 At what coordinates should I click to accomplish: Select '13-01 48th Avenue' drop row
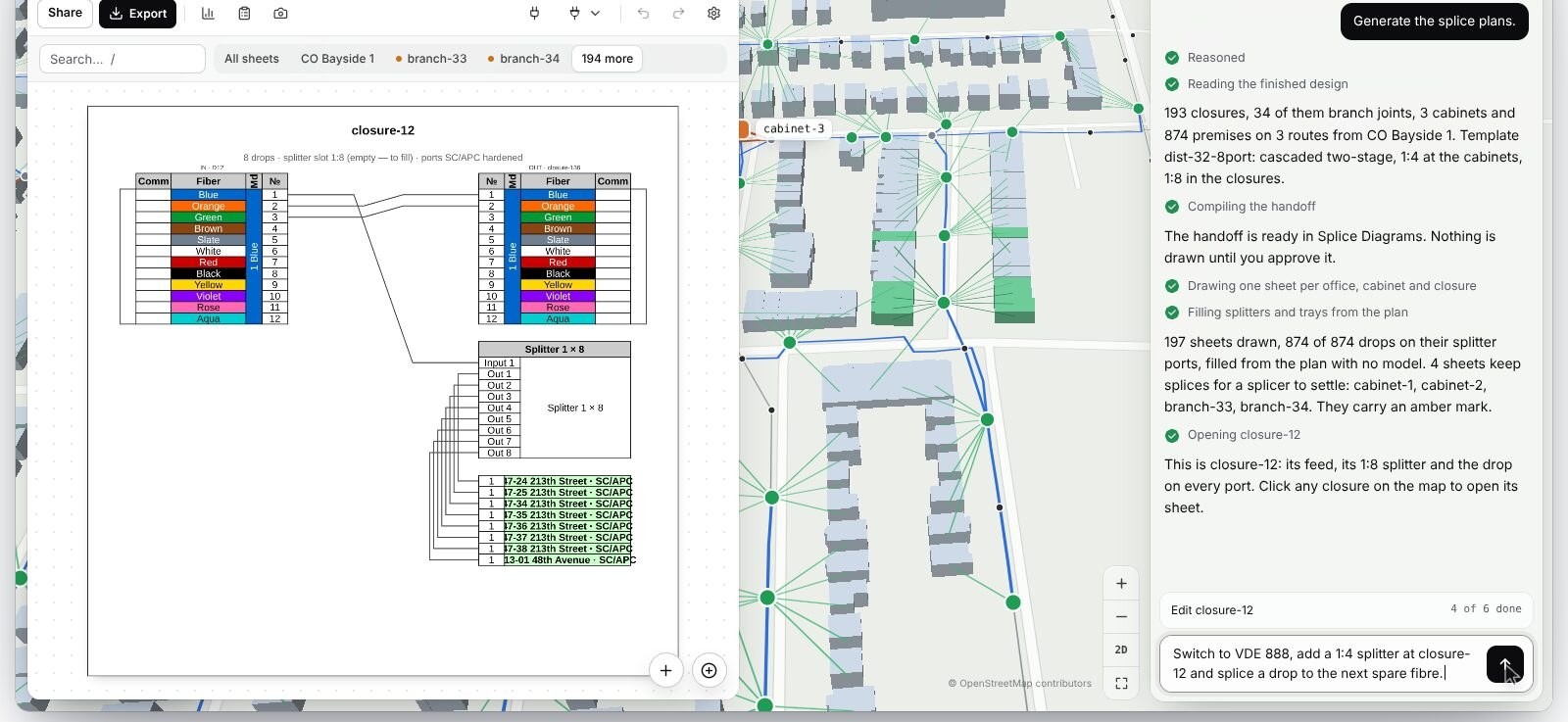(556, 560)
